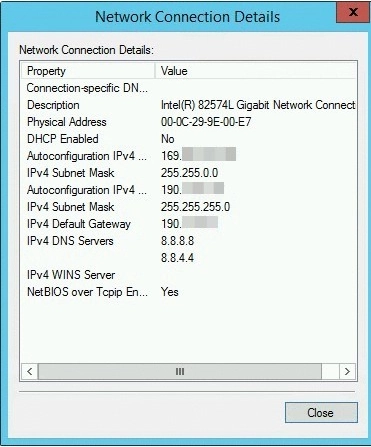Select the DHCP Enabled row

point(189,139)
